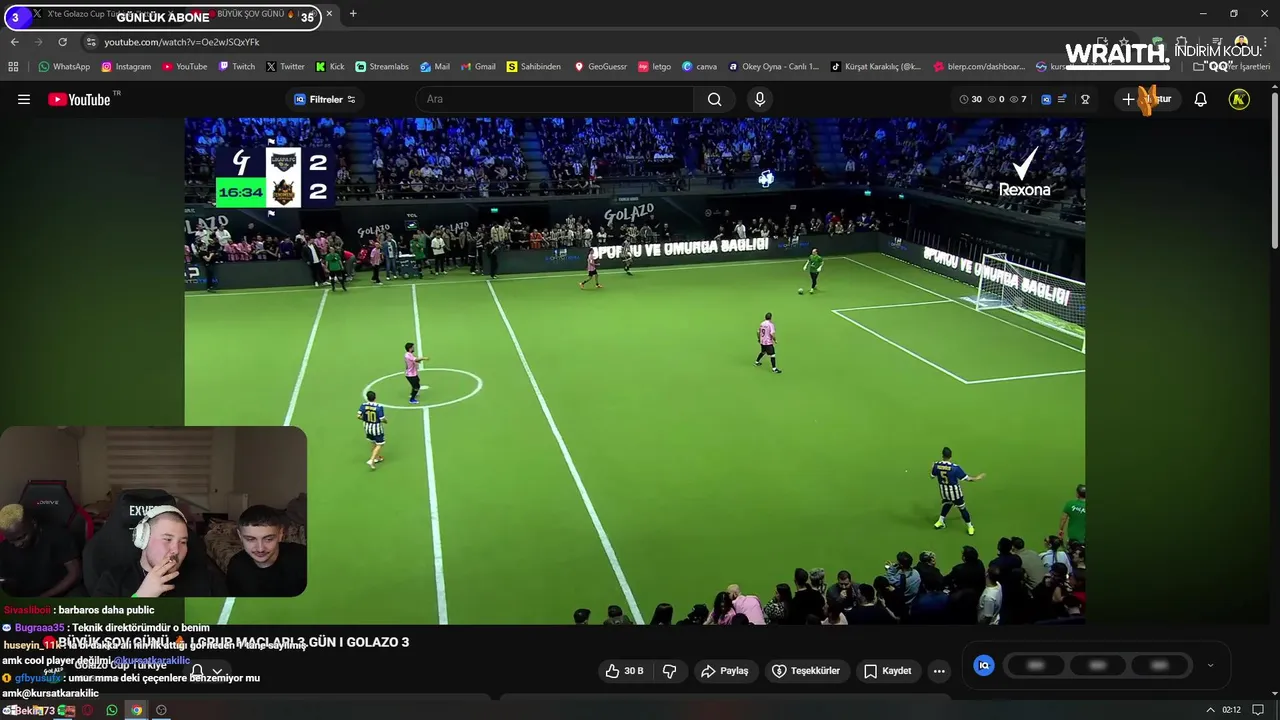Go forward with the browser forward arrow
The height and width of the screenshot is (720, 1280).
coord(38,42)
